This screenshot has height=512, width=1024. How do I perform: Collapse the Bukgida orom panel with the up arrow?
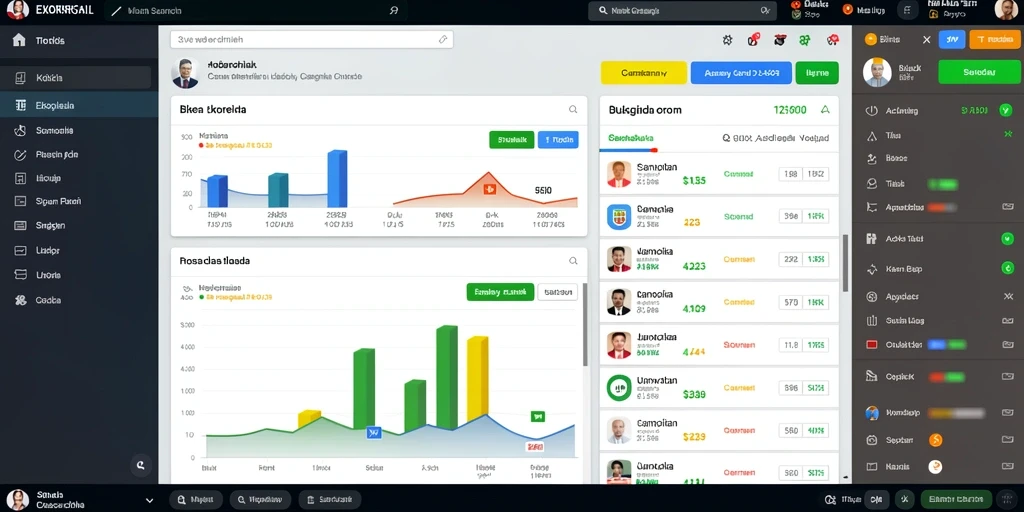click(x=825, y=110)
